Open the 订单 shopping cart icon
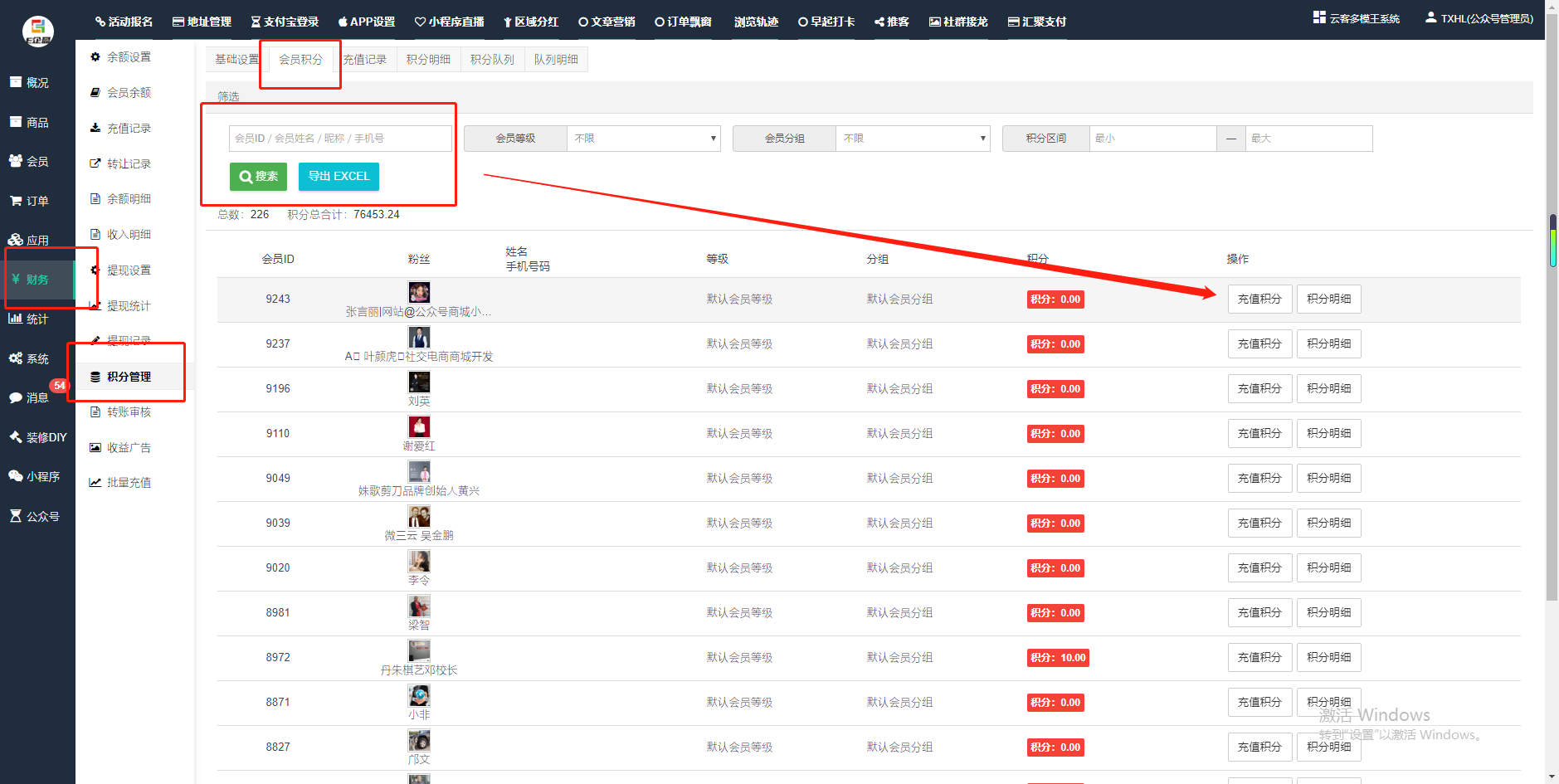Screen dimensions: 1559x784 tap(16, 201)
